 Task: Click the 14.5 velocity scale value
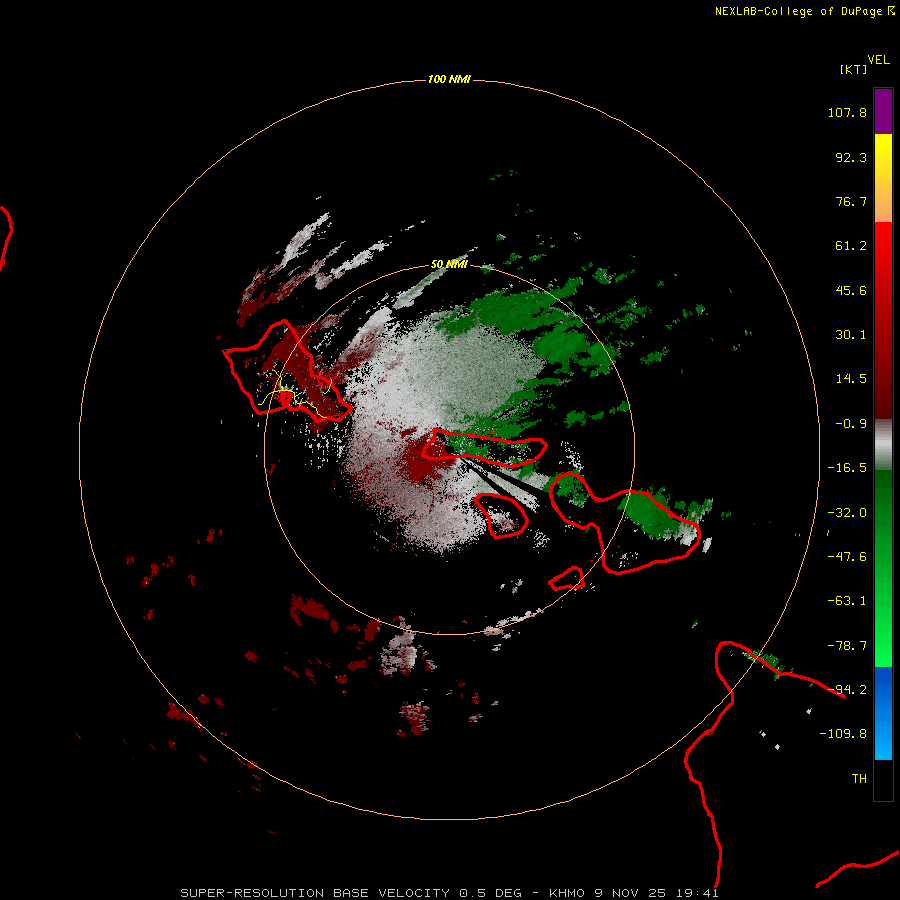(x=851, y=379)
